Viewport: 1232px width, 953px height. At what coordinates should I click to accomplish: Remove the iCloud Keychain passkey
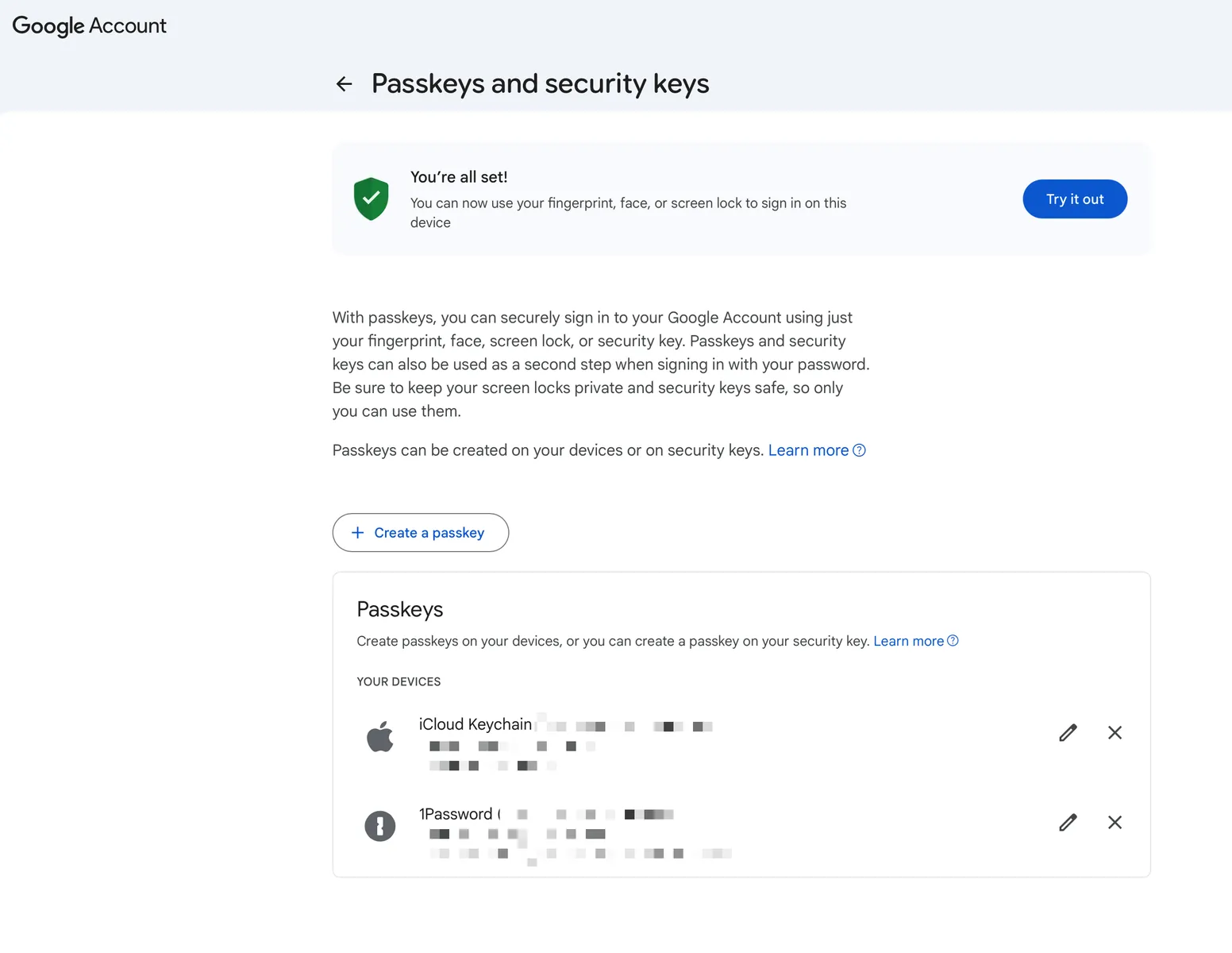tap(1115, 733)
